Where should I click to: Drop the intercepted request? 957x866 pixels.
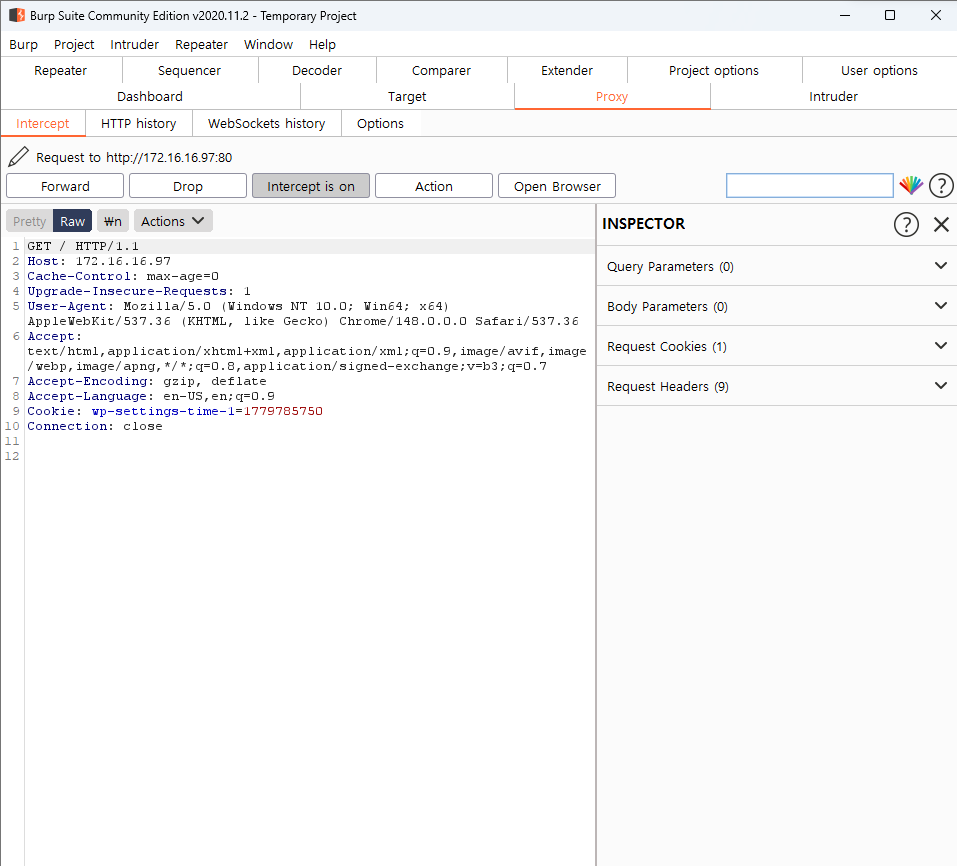(x=188, y=186)
